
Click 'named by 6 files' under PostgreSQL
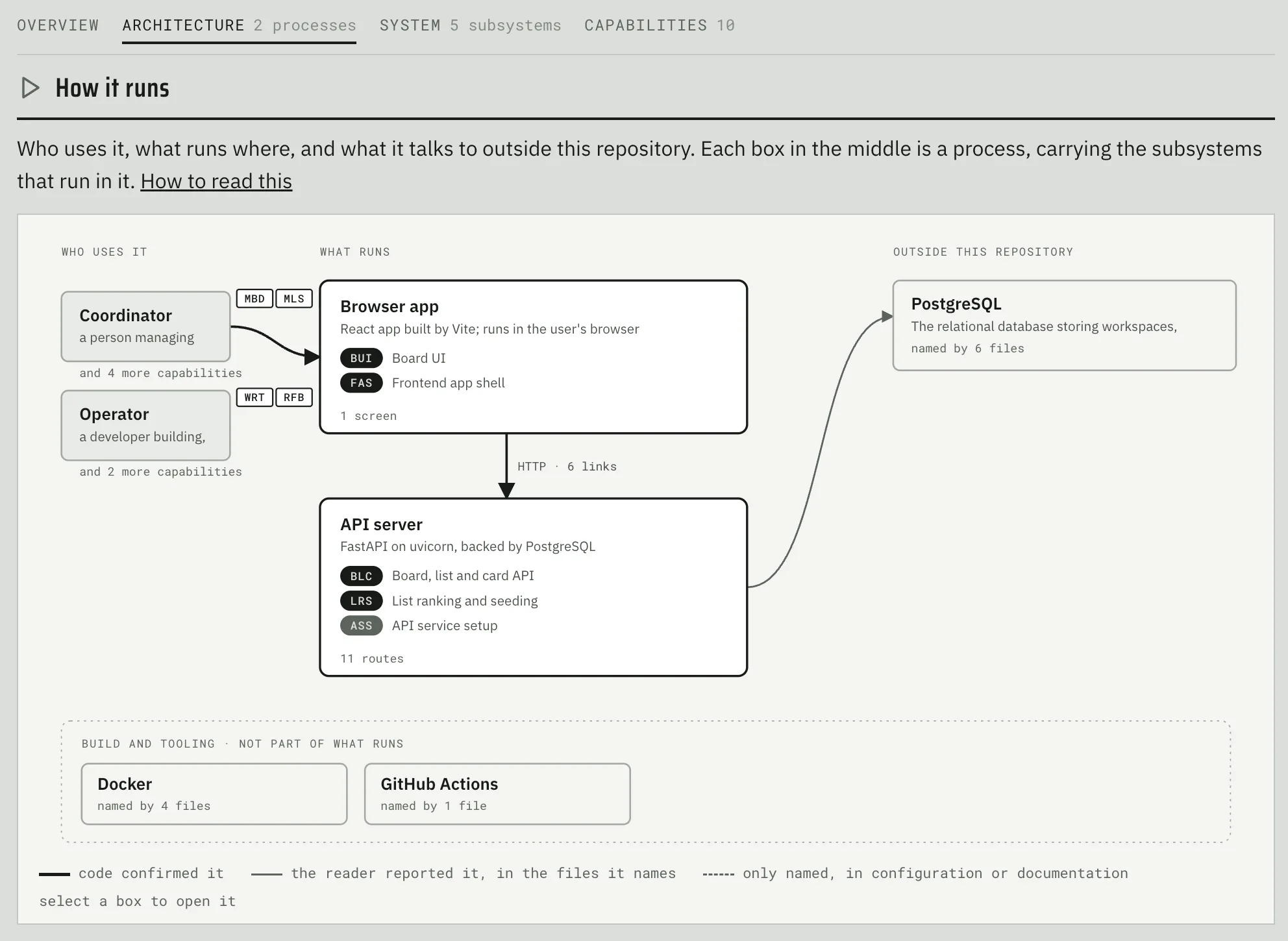tap(967, 348)
